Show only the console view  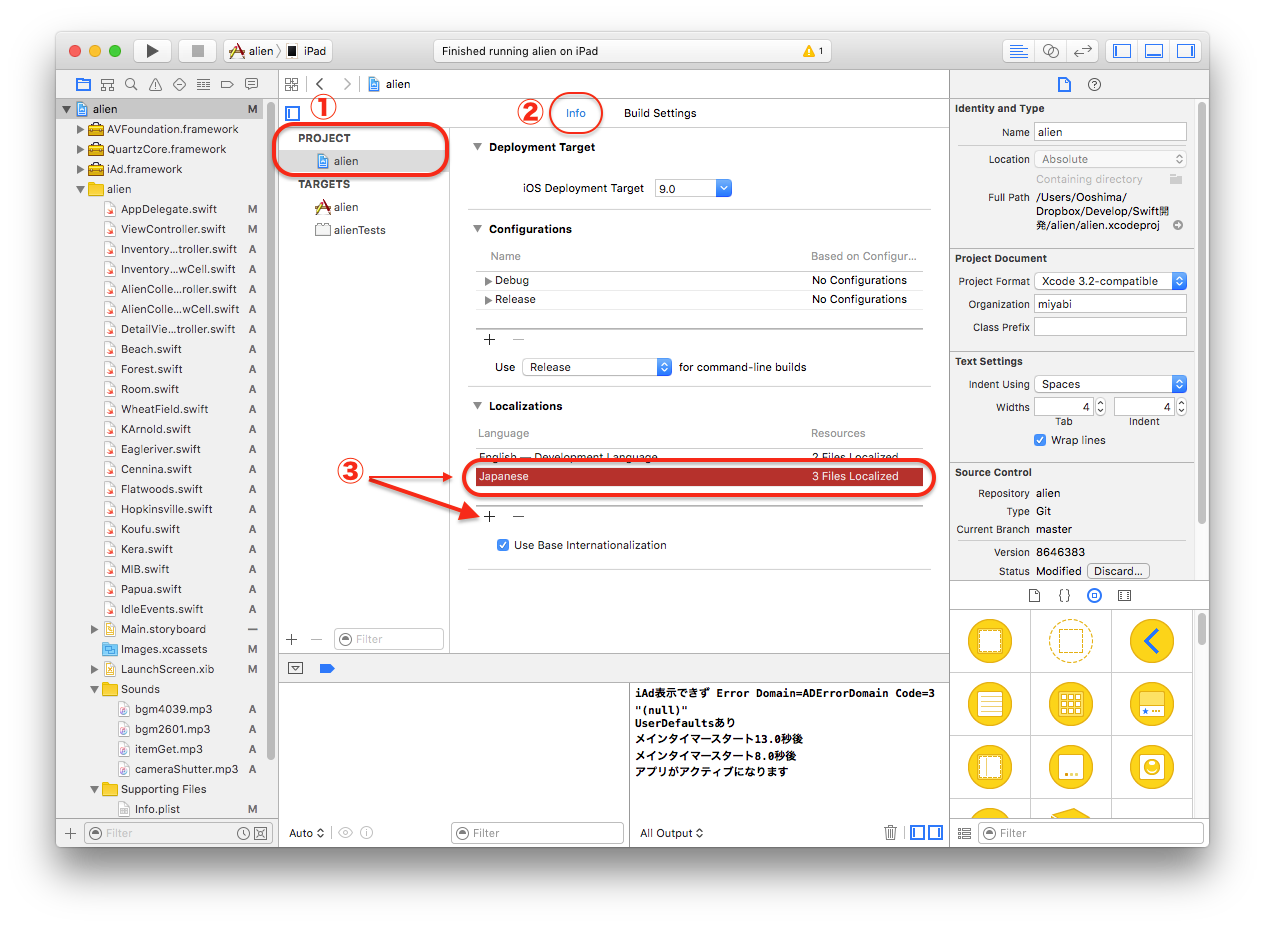click(x=935, y=832)
